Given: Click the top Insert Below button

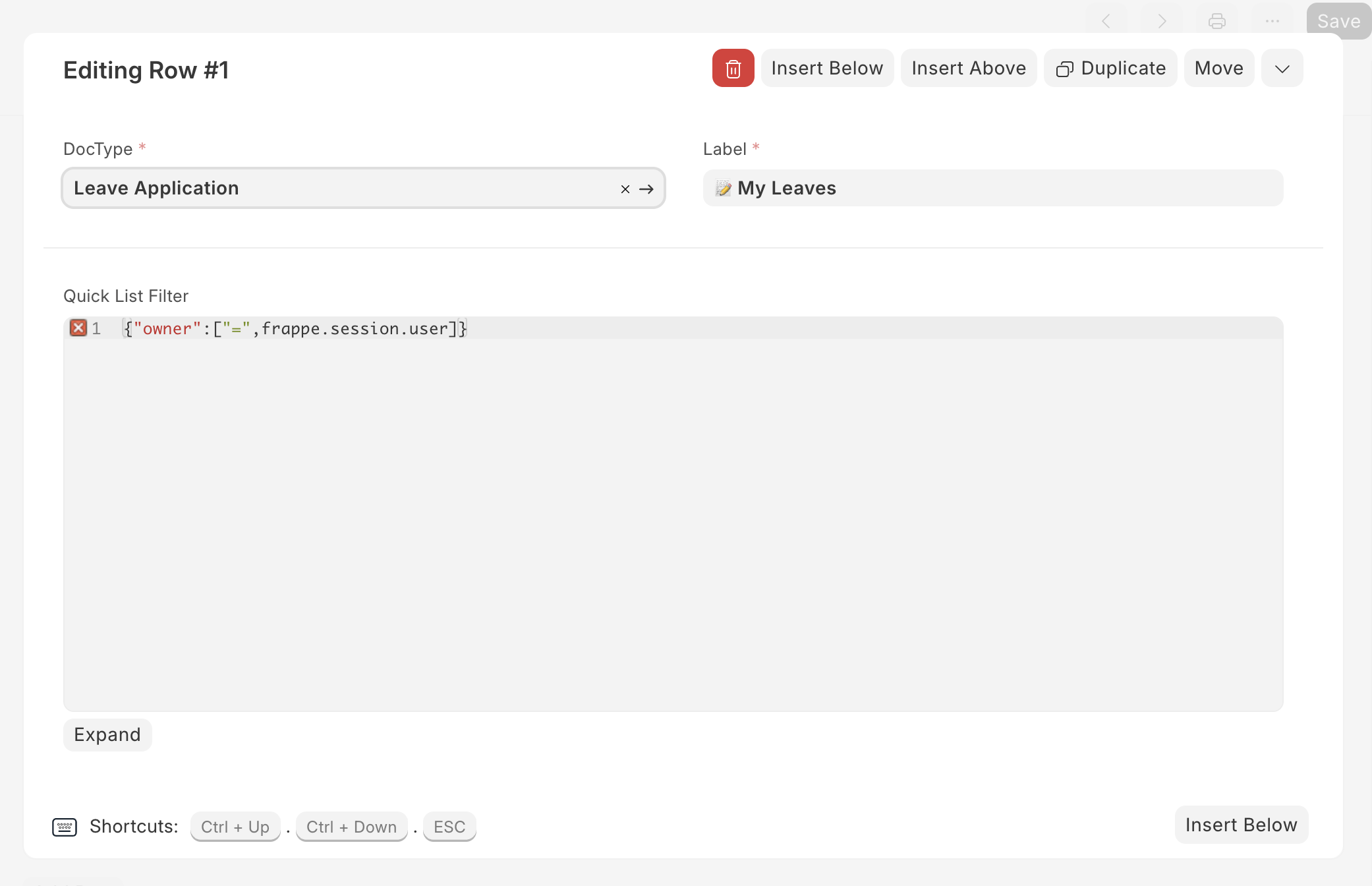Looking at the screenshot, I should pyautogui.click(x=827, y=68).
